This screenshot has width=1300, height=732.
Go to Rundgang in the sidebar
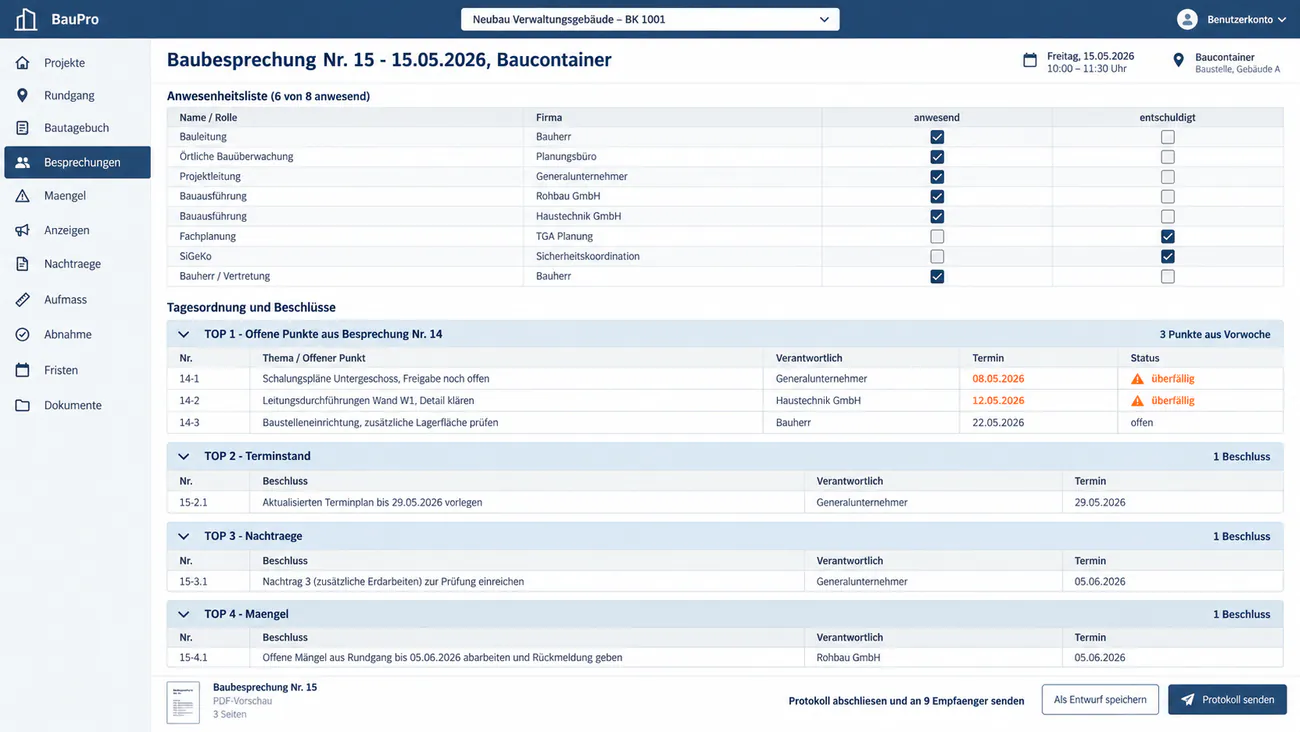pyautogui.click(x=77, y=95)
